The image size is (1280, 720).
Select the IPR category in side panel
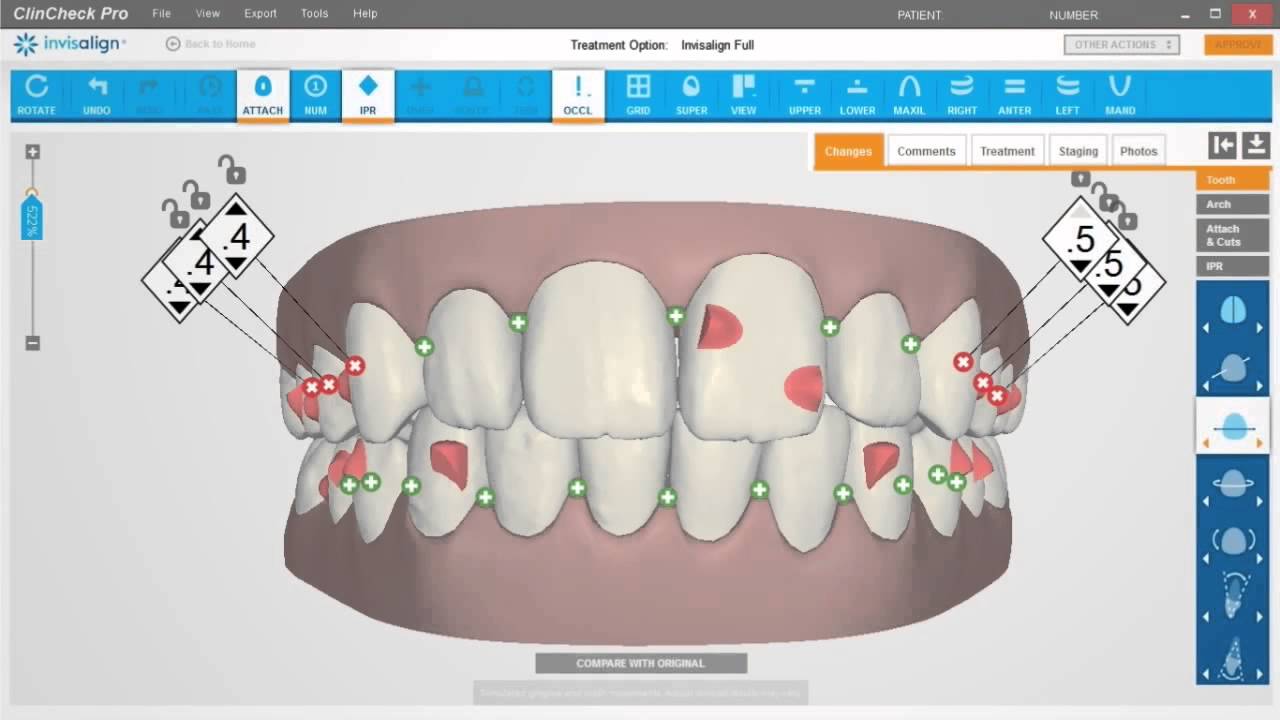coord(1232,267)
